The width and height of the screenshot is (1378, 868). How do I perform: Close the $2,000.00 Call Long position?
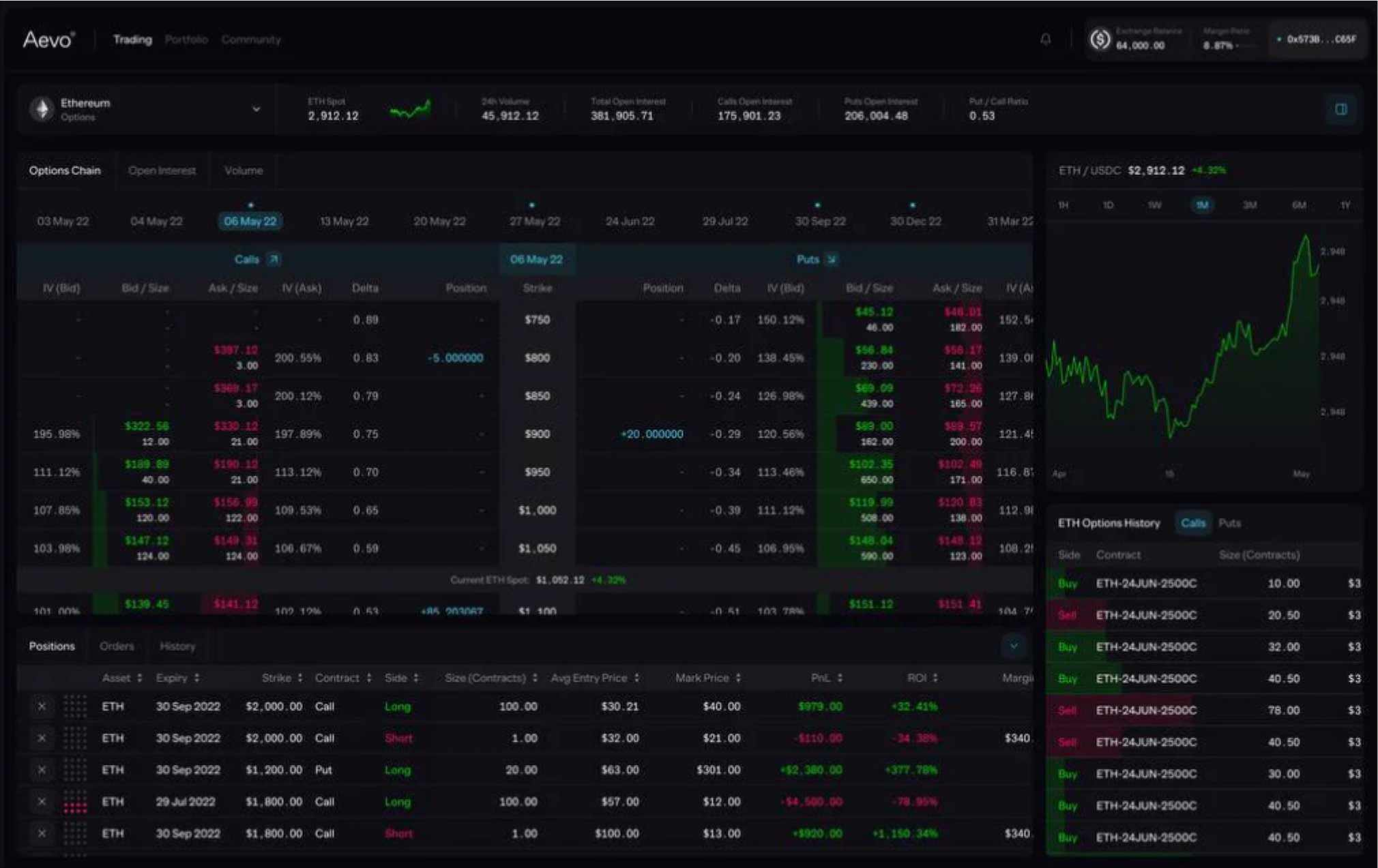pyautogui.click(x=42, y=706)
